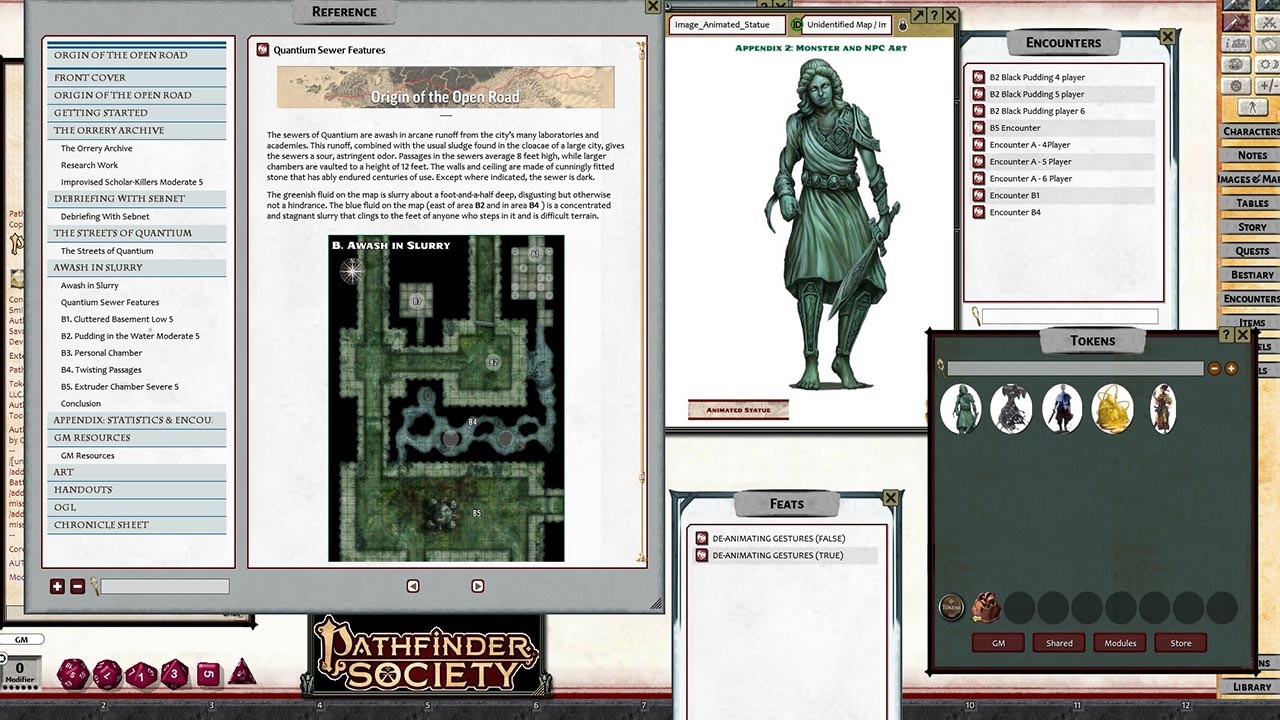Toggle the Shared token filter
1280x720 pixels.
[1058, 643]
